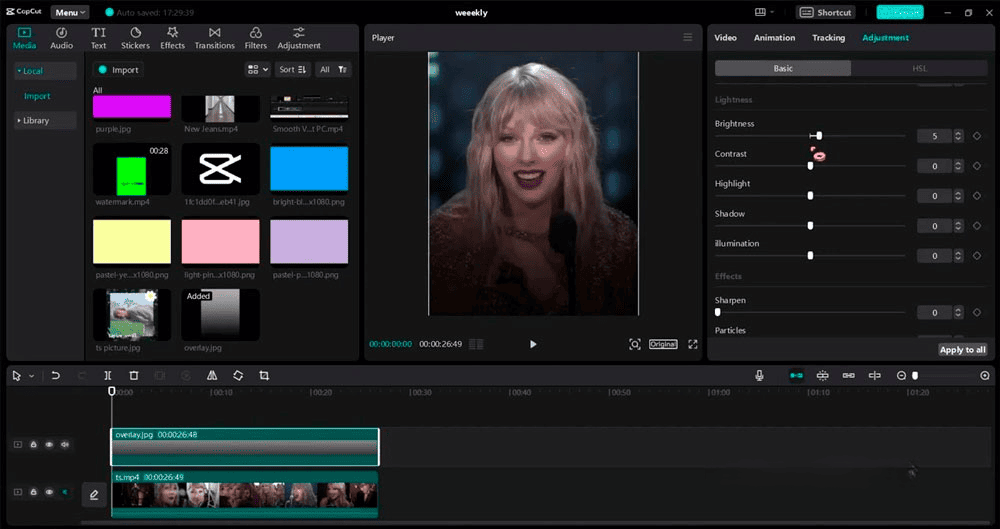Screen dimensions: 1000x529
Task: Open the Effects tab
Action: pos(172,38)
